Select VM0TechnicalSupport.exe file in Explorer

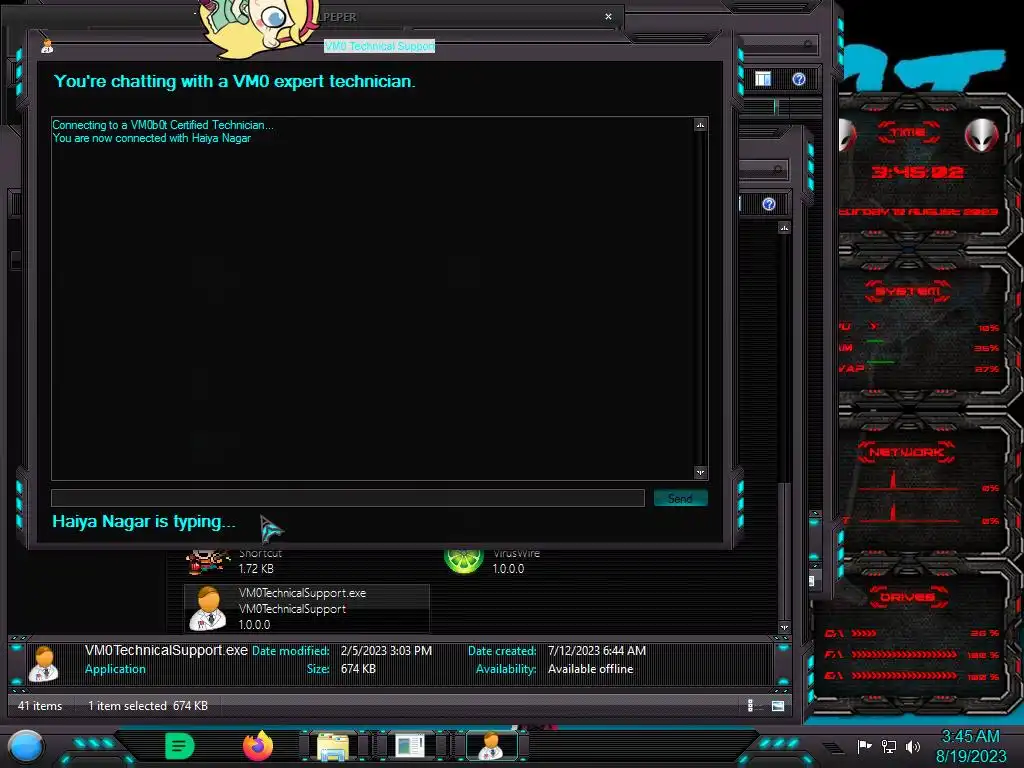click(x=306, y=609)
